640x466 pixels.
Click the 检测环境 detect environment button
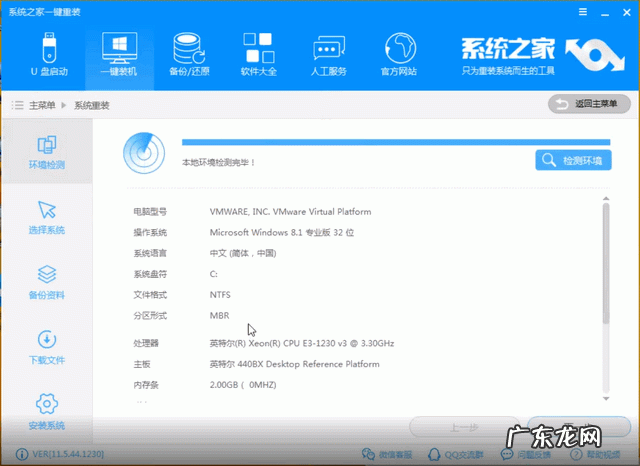573,160
